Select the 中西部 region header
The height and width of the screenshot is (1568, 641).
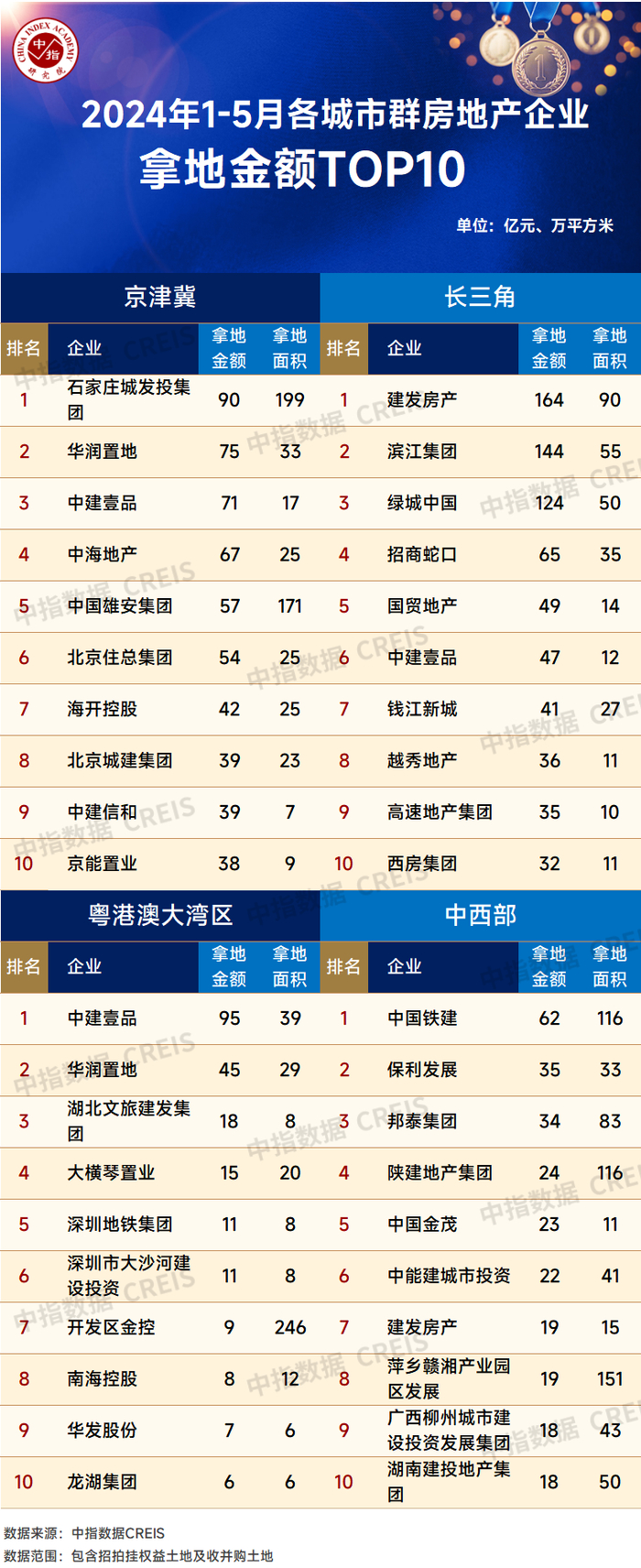(x=480, y=915)
